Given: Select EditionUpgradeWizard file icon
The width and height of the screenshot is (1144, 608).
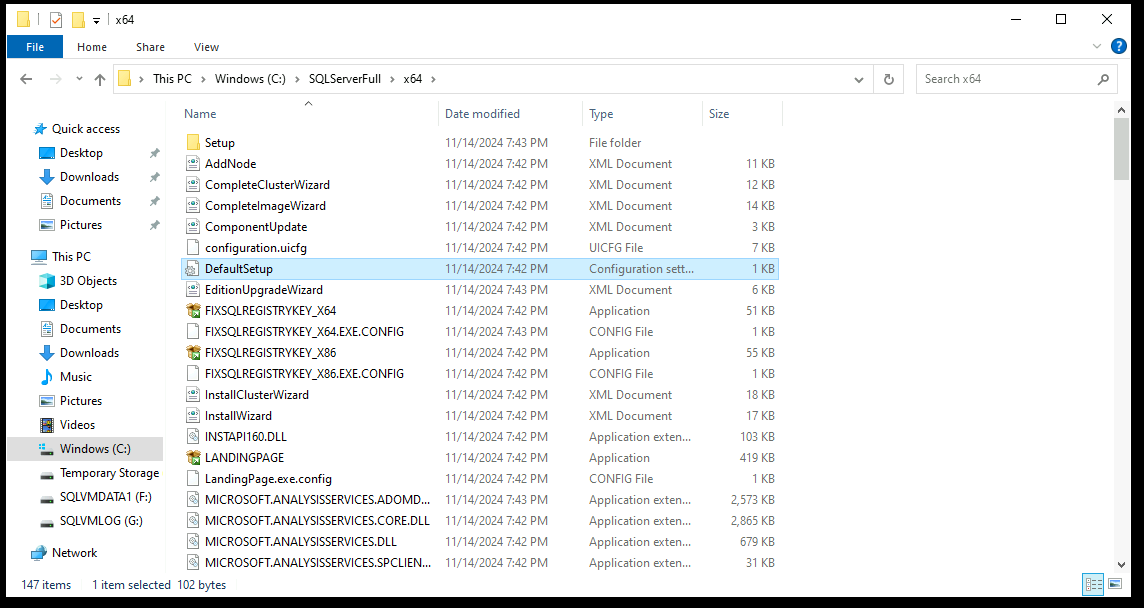Looking at the screenshot, I should [193, 290].
